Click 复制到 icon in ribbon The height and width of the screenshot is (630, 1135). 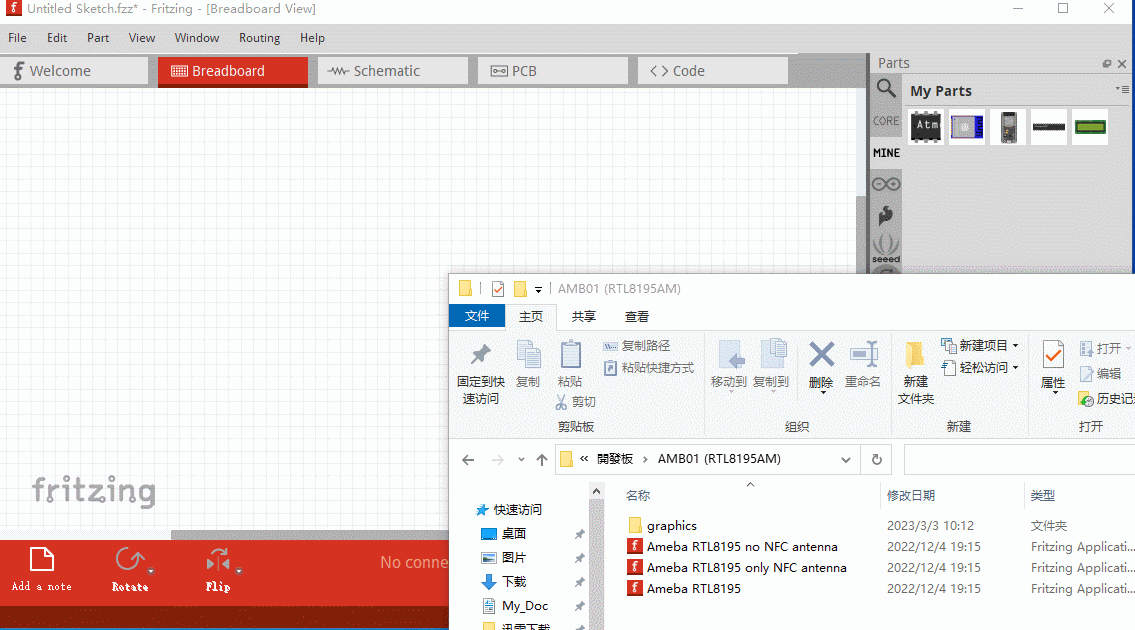[x=772, y=355]
